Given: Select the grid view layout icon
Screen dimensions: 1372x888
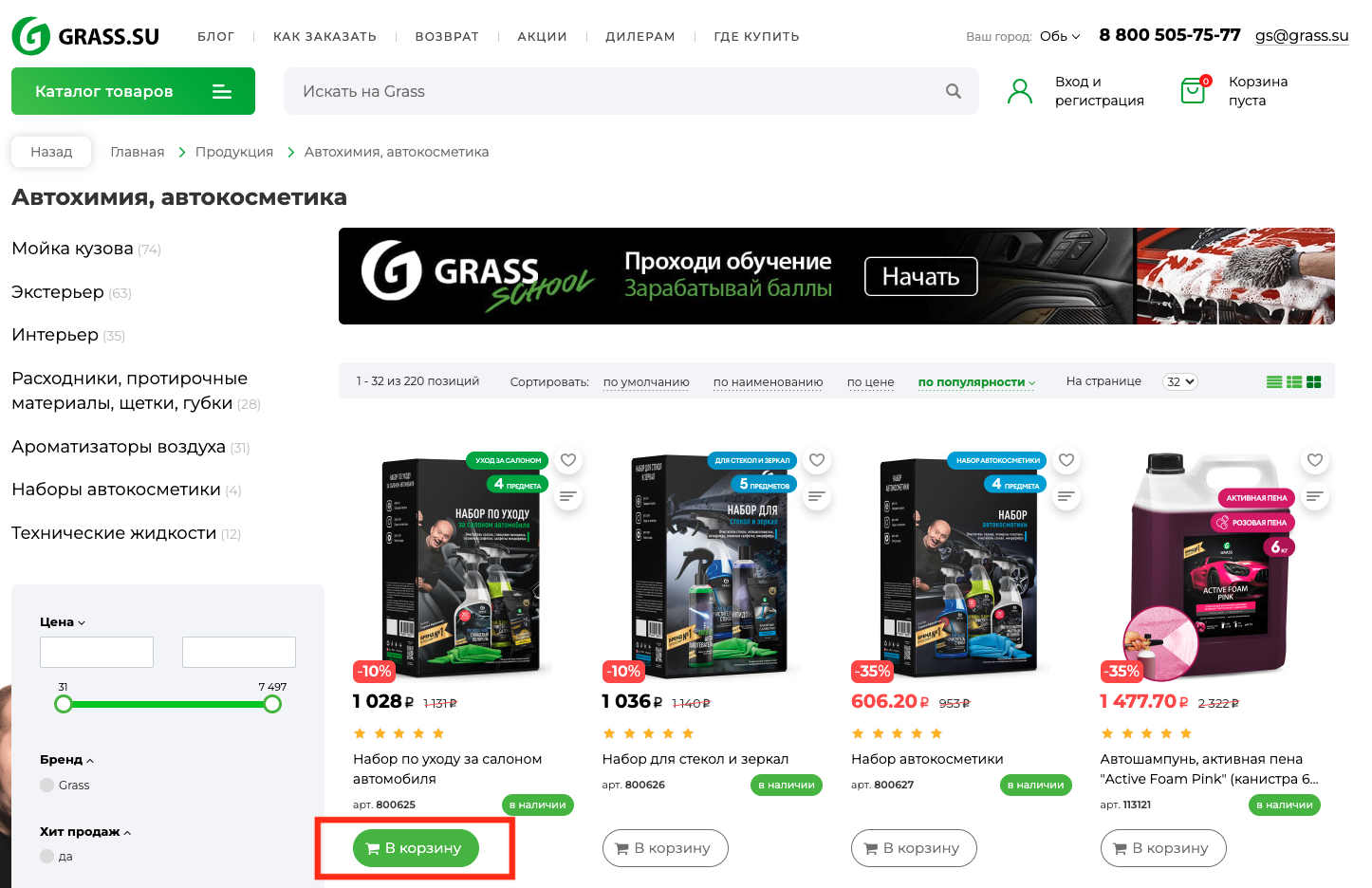Looking at the screenshot, I should 1314,382.
